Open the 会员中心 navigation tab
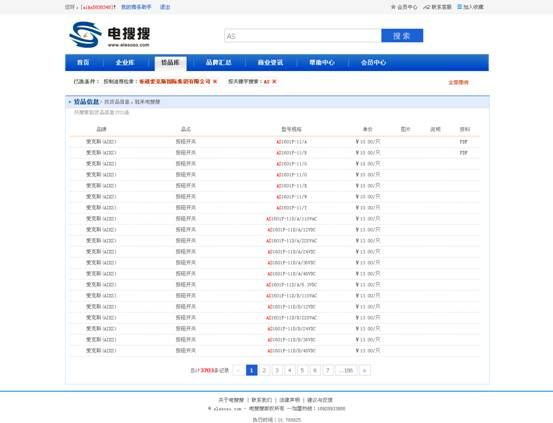This screenshot has width=553, height=423. pos(373,62)
